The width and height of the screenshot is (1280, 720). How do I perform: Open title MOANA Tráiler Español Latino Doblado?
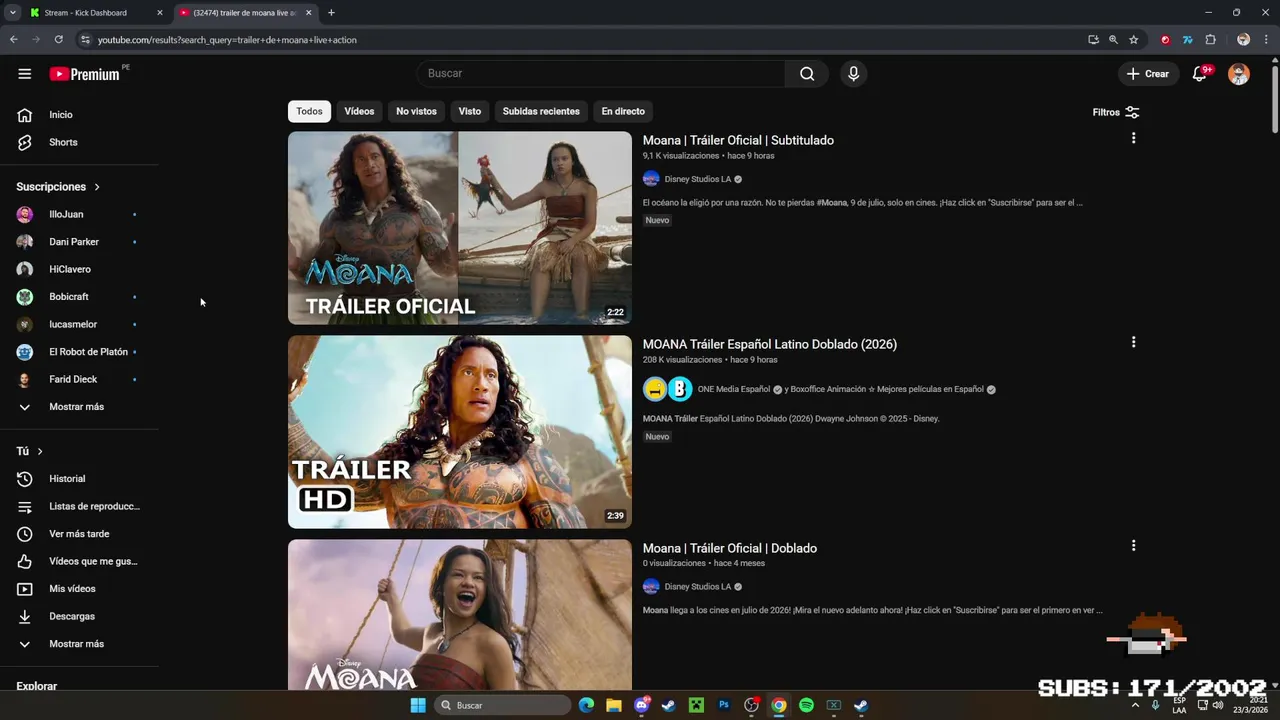[x=769, y=344]
